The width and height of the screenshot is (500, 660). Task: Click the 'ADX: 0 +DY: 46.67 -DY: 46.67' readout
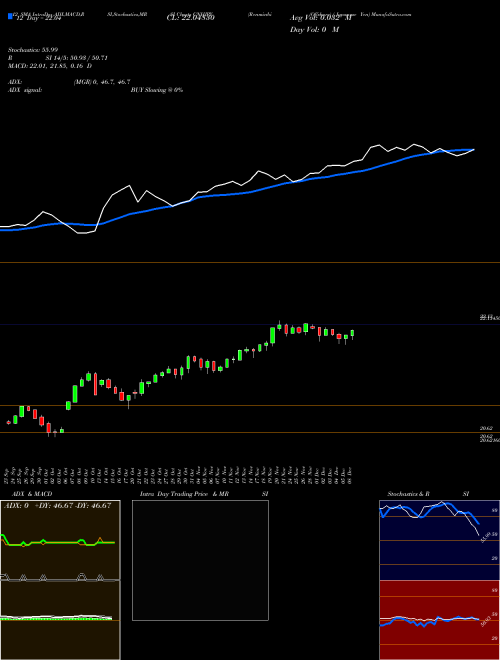tap(58, 506)
